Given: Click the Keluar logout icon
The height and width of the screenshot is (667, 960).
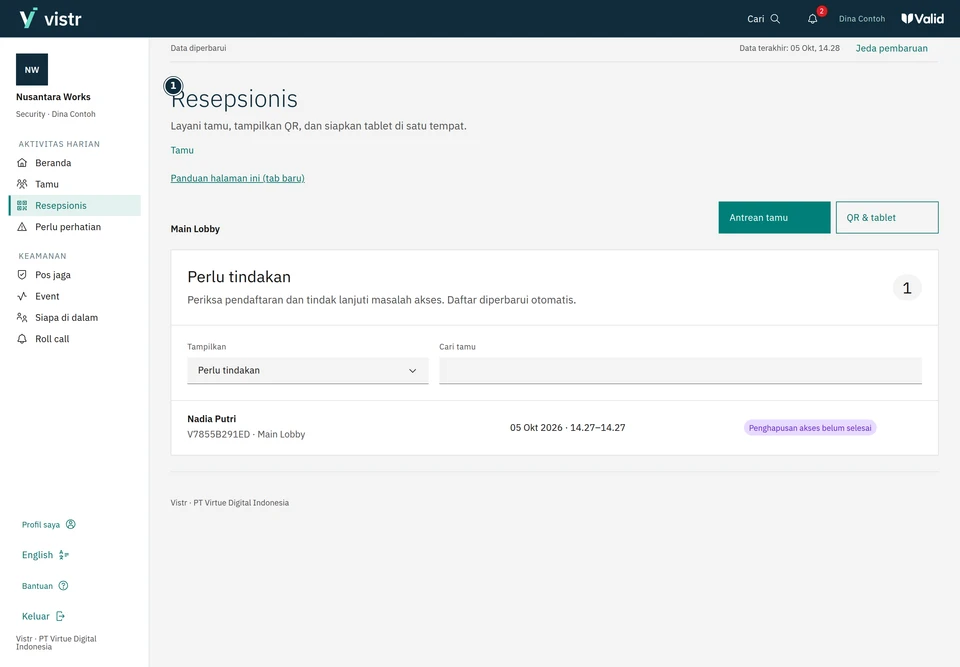Looking at the screenshot, I should (60, 616).
